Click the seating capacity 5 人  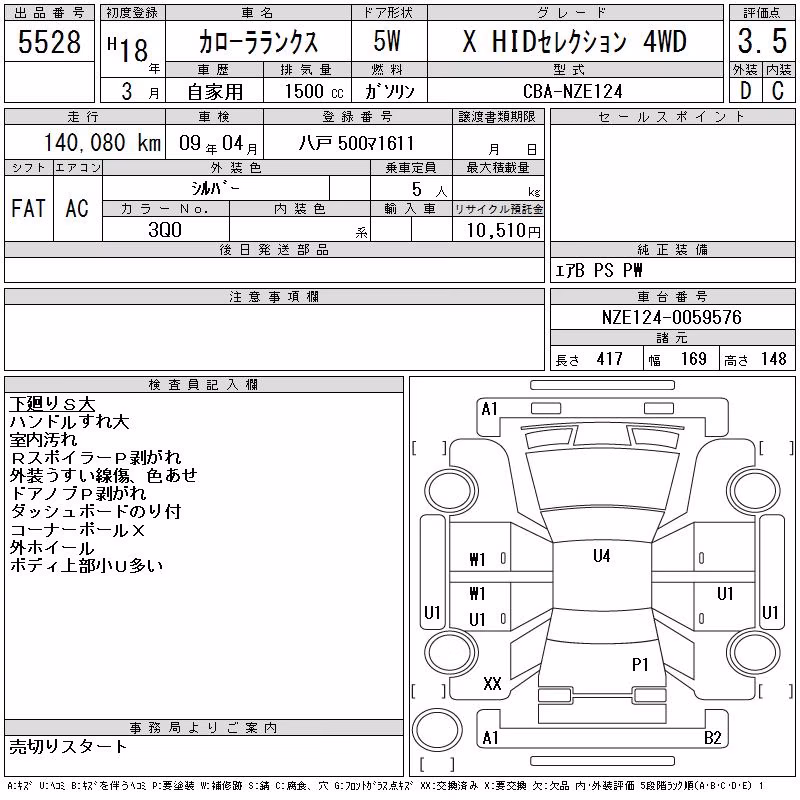(429, 189)
